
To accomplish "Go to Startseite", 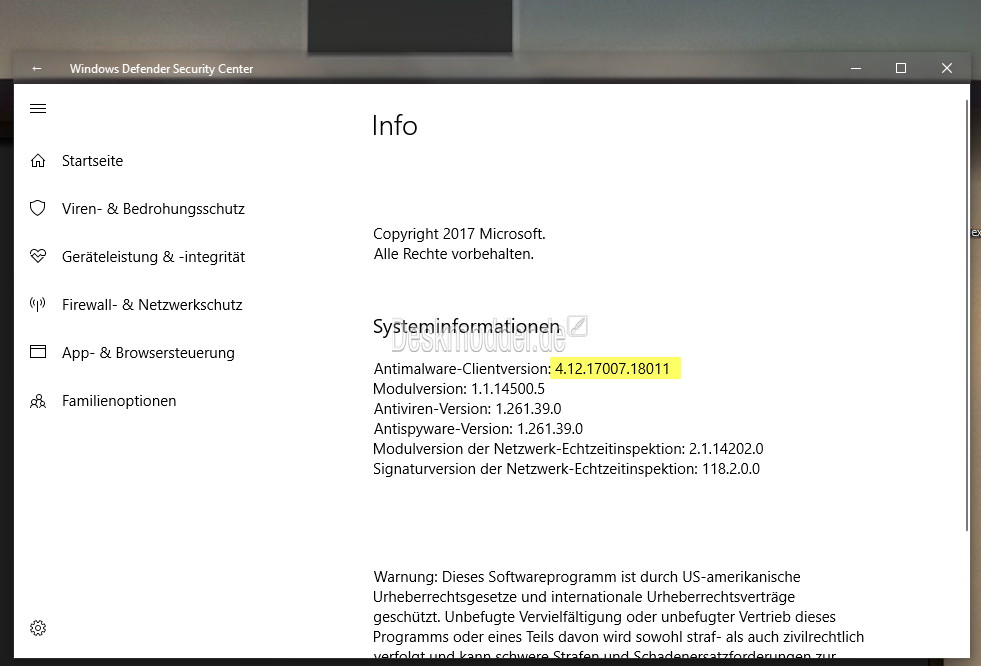I will pos(93,161).
